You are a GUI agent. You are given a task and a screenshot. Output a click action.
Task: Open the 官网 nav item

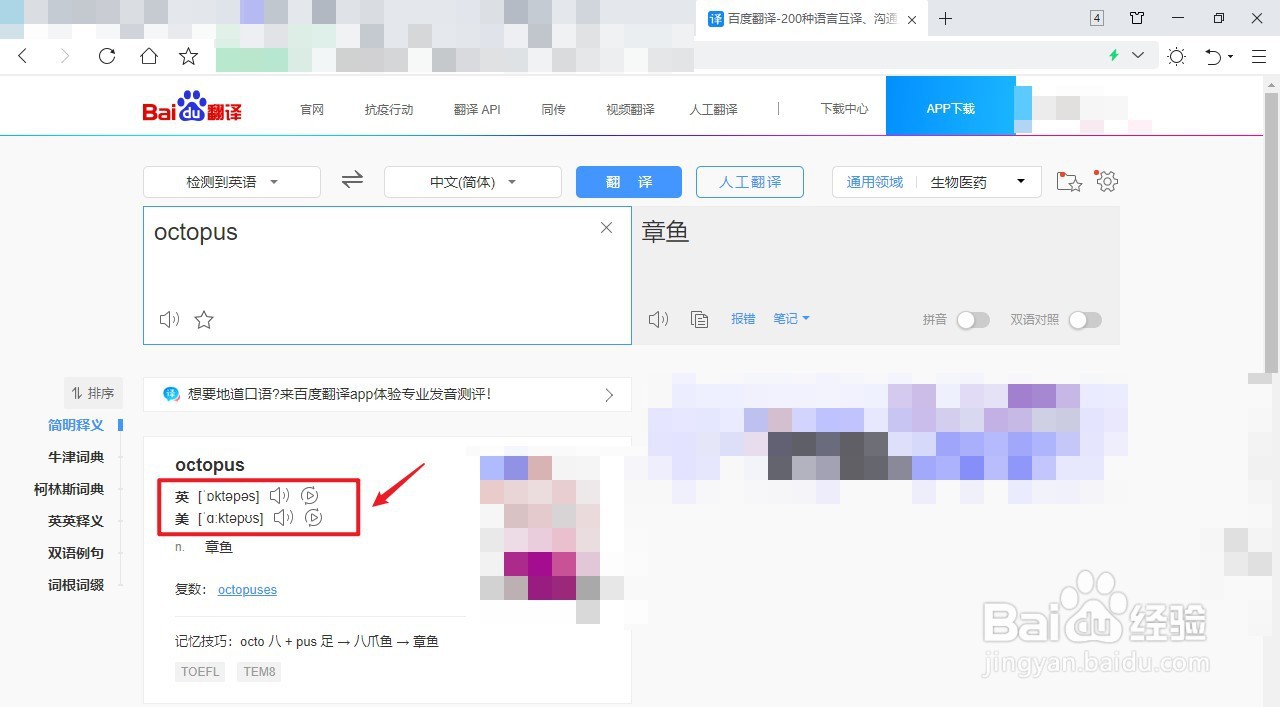(x=312, y=109)
